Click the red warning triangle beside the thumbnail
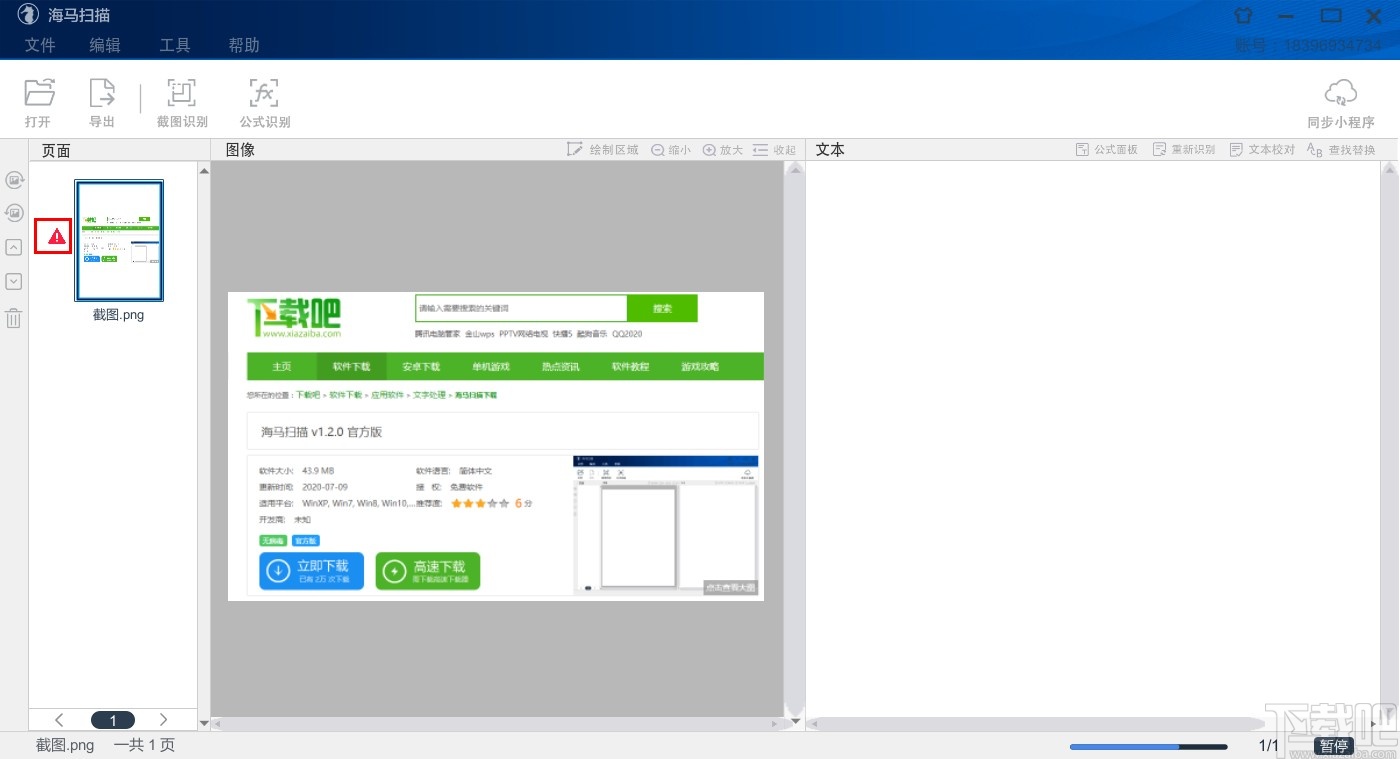This screenshot has width=1400, height=759. (x=57, y=237)
